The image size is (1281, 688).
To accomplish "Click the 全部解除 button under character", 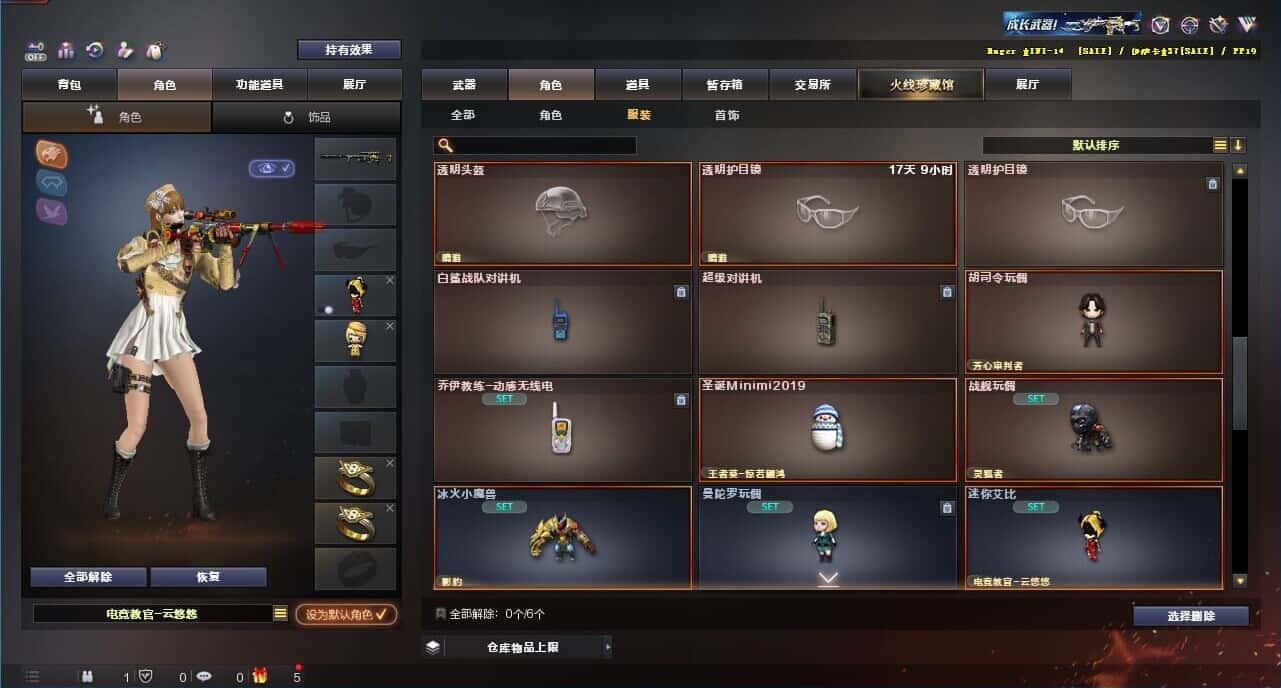I will (x=88, y=577).
